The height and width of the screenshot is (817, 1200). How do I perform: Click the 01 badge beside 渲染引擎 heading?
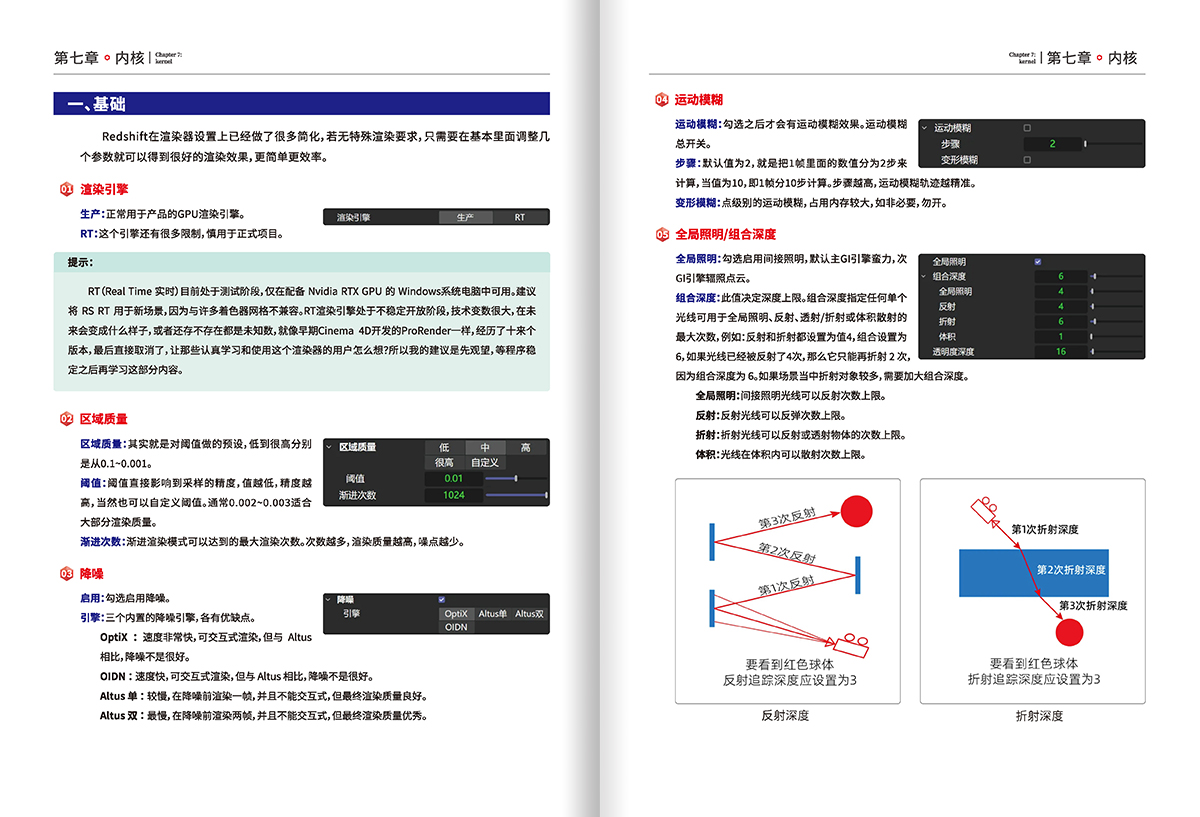click(x=66, y=189)
